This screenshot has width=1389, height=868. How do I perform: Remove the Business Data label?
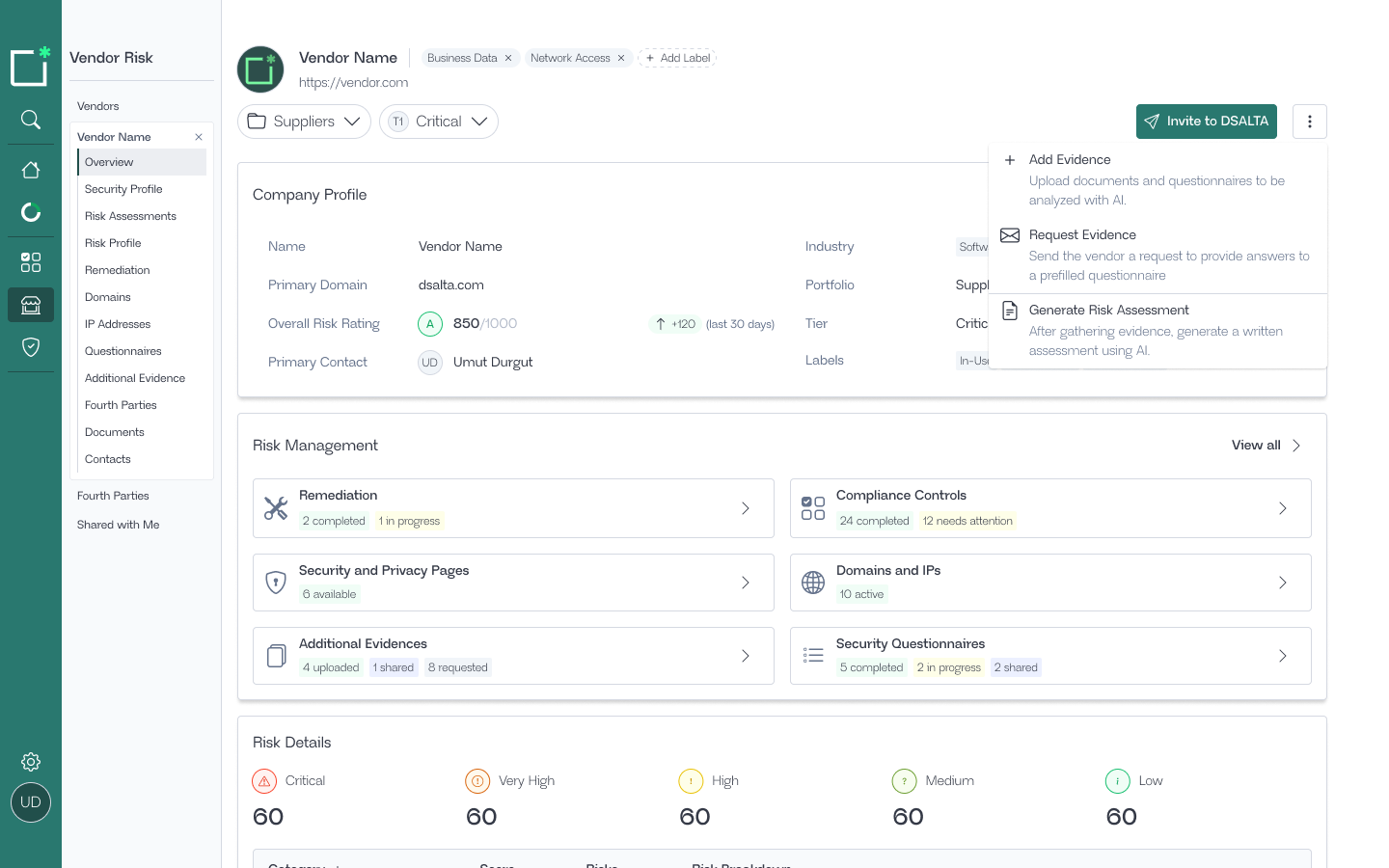[x=508, y=58]
